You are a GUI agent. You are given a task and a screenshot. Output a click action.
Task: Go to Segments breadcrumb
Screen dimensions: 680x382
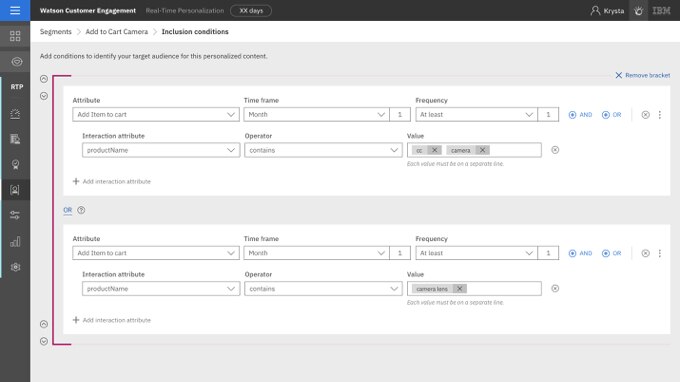[x=56, y=32]
